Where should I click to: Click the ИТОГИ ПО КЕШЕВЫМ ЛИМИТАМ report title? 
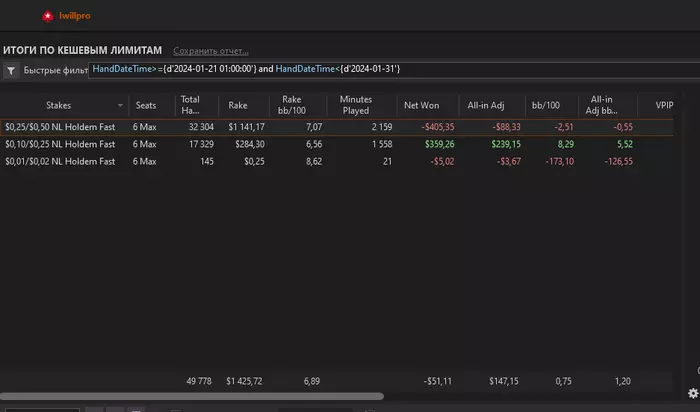(x=82, y=50)
